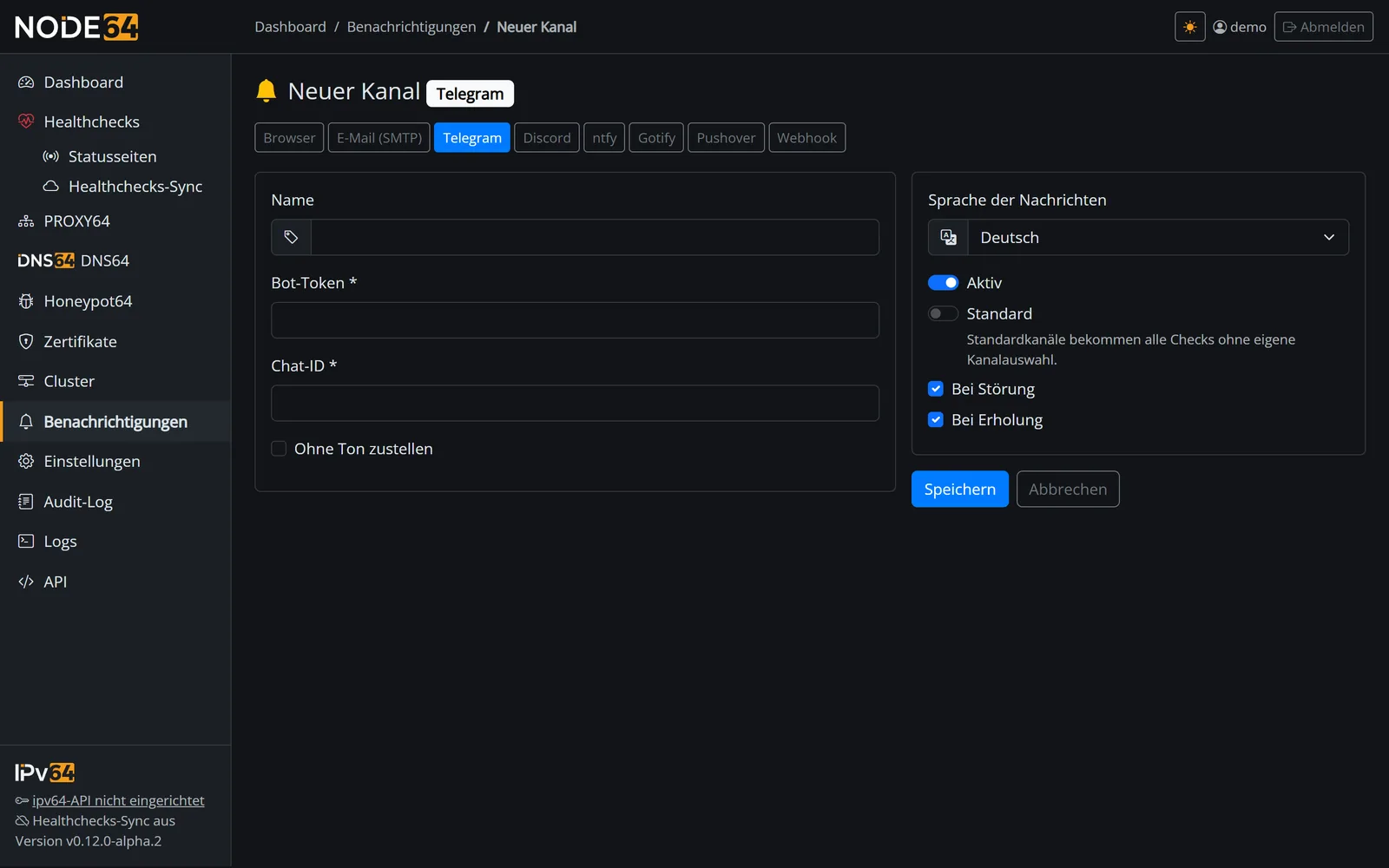Uncheck the Bei Erholung checkbox
The image size is (1389, 868).
936,419
